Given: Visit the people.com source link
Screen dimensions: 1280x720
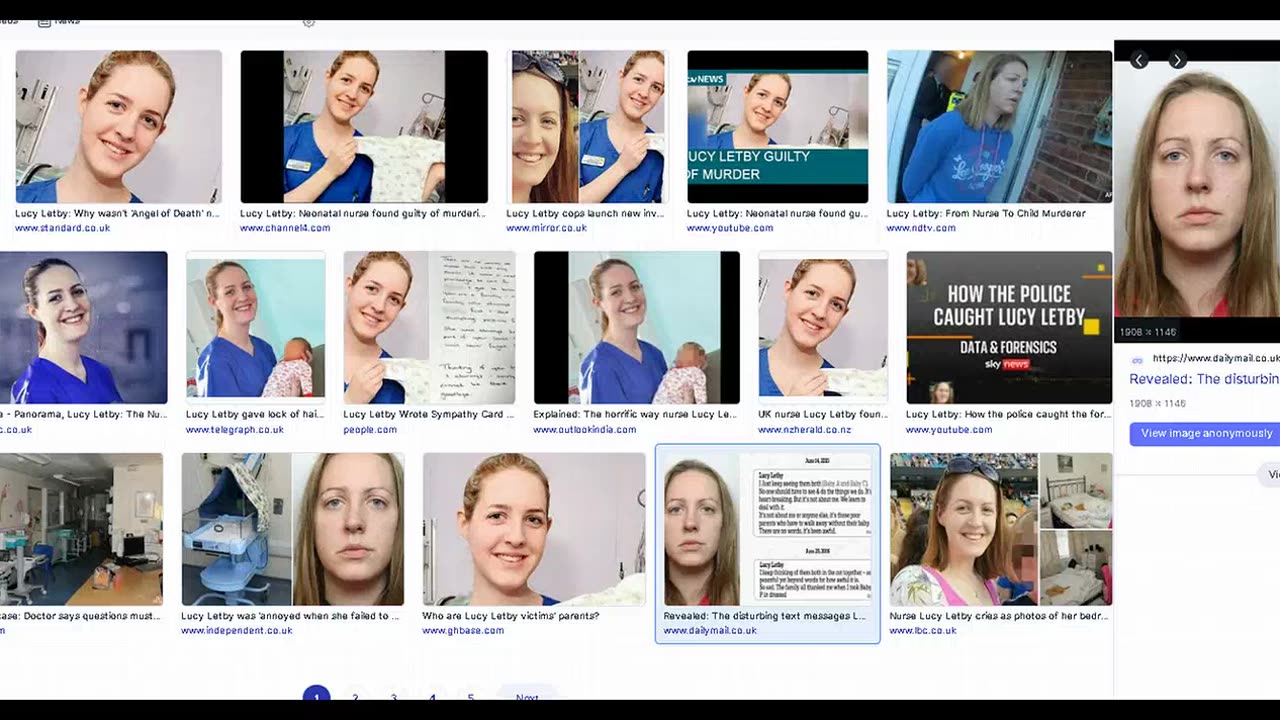Looking at the screenshot, I should point(370,430).
